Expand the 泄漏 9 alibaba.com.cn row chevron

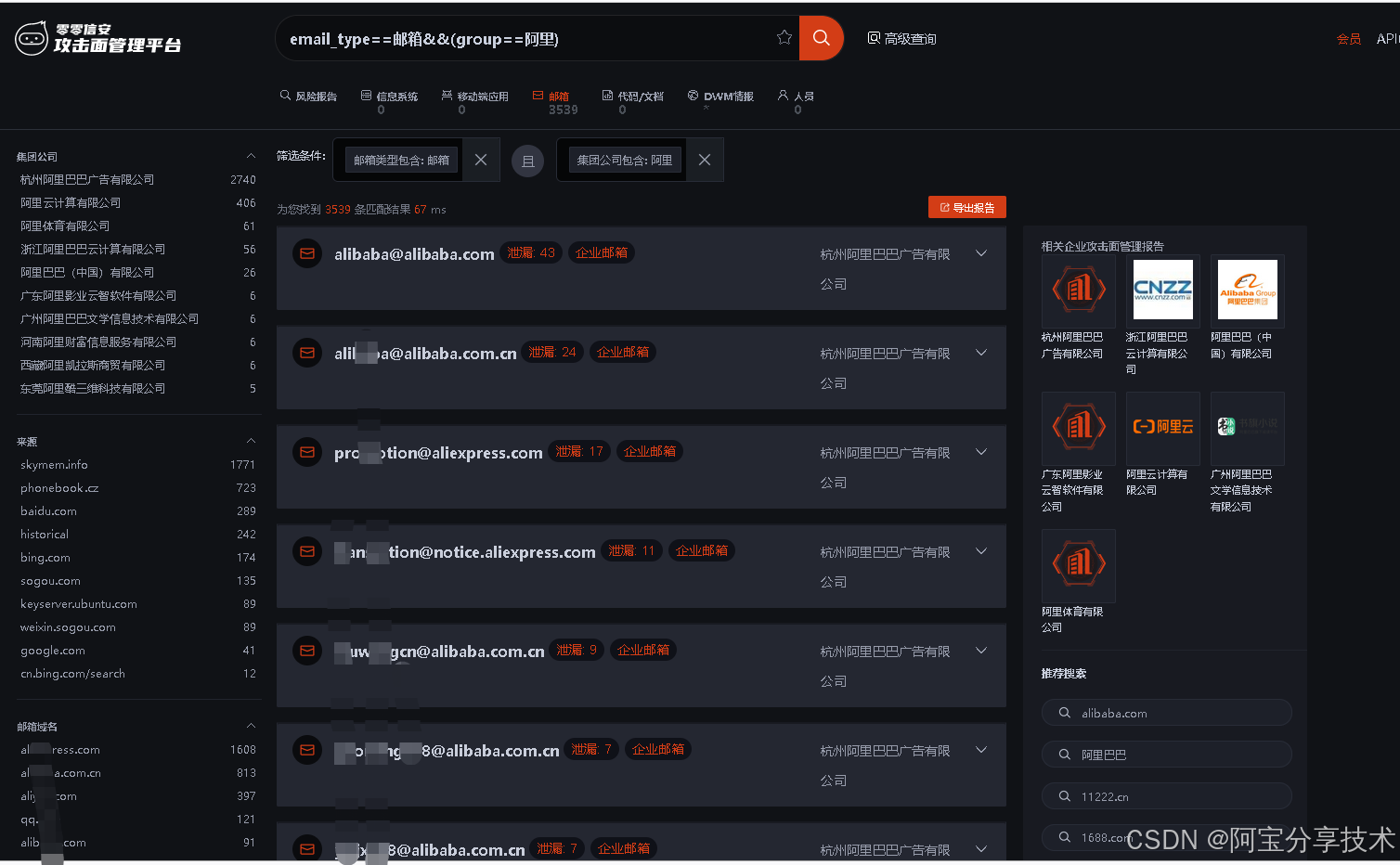click(981, 651)
